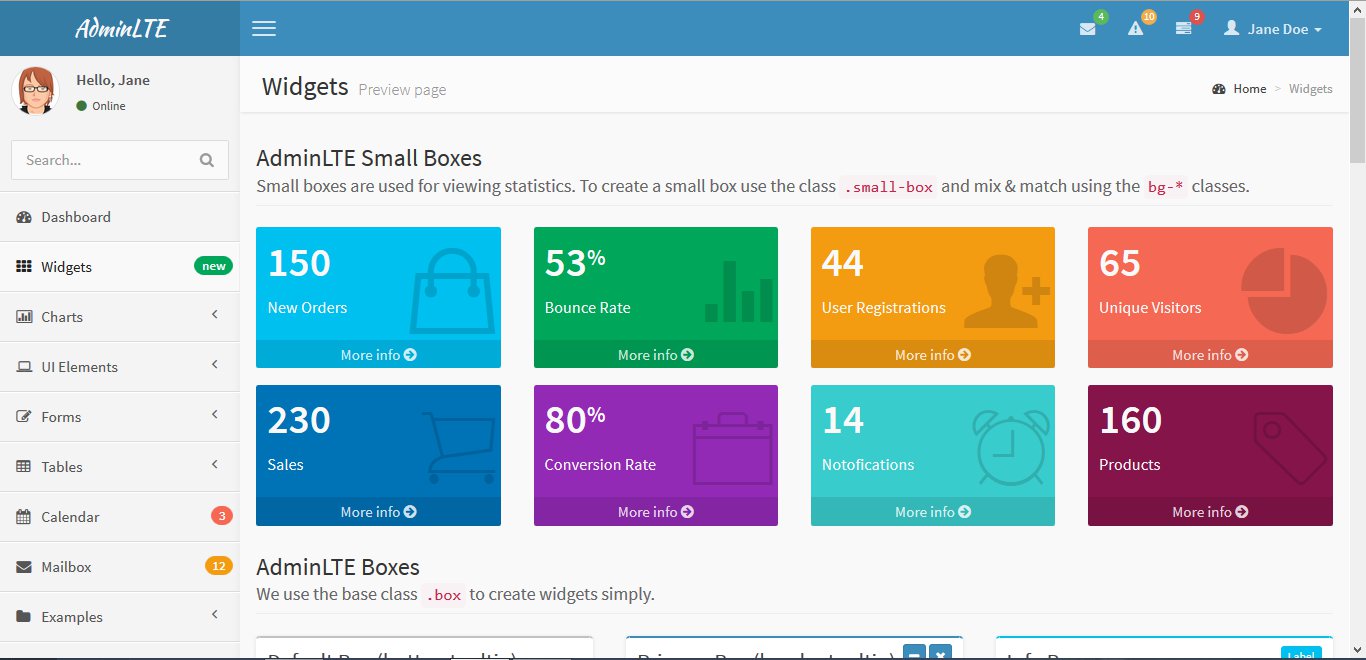
Task: Click the Jane Doe user avatar icon
Action: click(x=1231, y=28)
